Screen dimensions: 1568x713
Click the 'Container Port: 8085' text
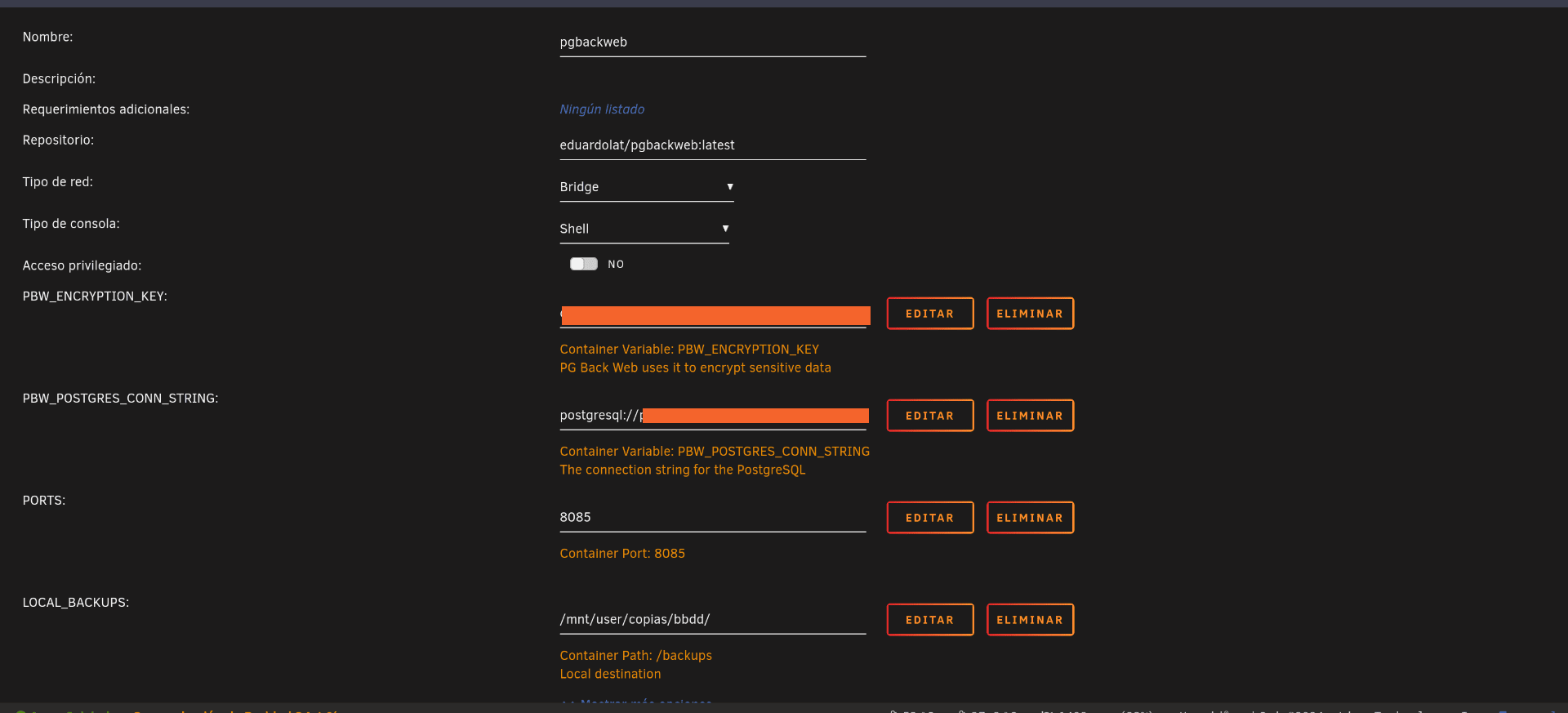coord(622,554)
